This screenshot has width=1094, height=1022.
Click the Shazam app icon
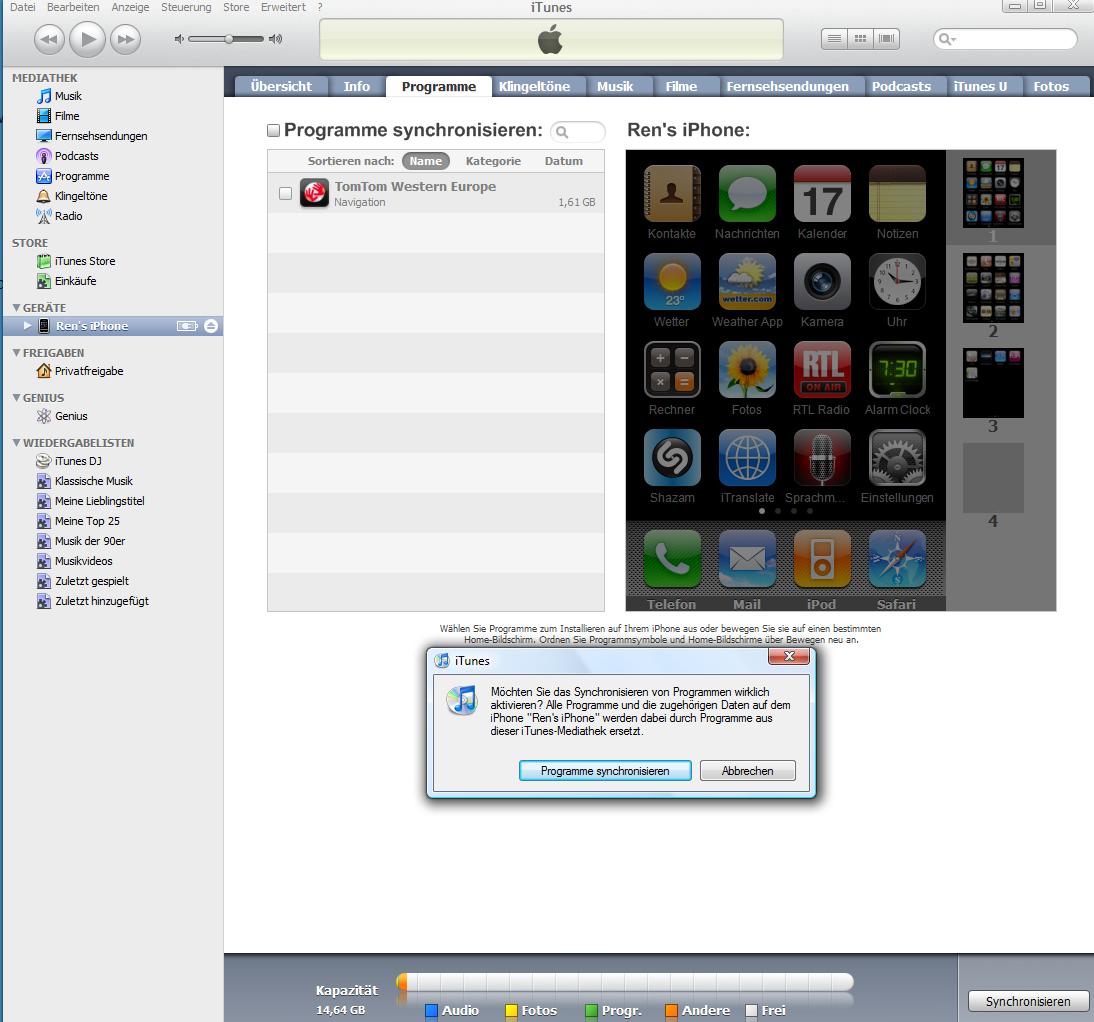[672, 458]
